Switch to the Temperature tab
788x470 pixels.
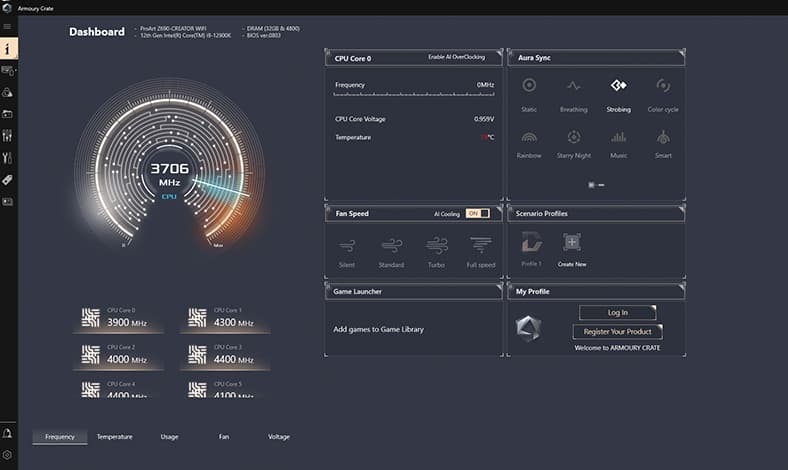(x=115, y=437)
